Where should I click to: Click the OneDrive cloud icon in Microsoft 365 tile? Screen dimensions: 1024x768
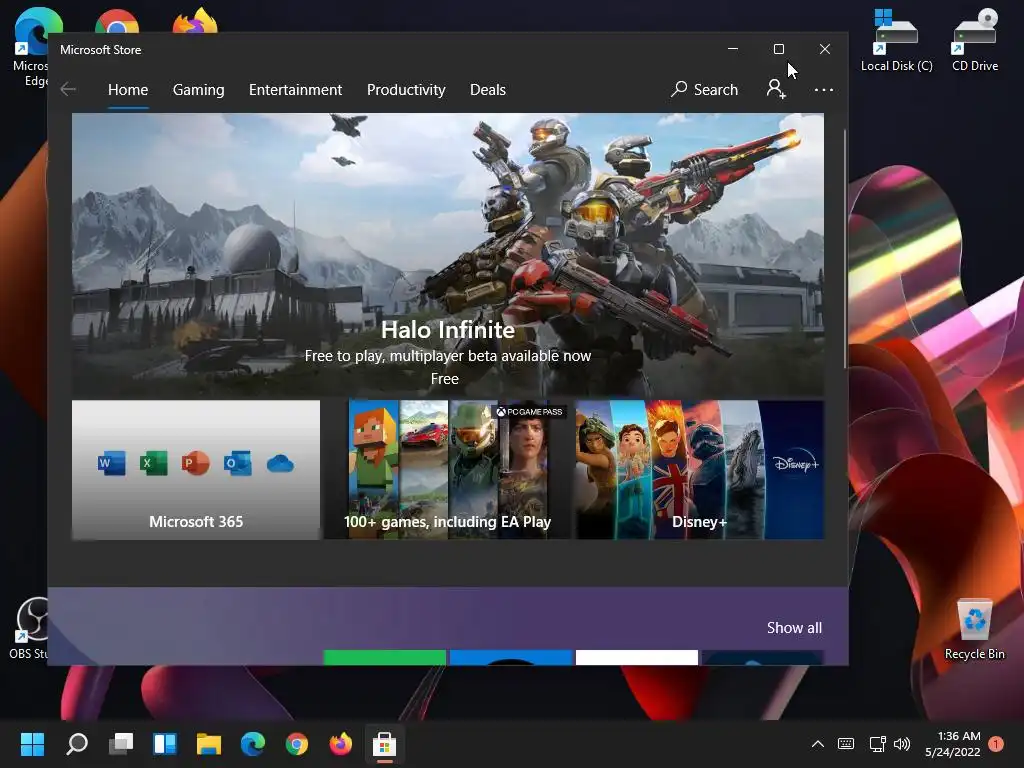(x=280, y=464)
